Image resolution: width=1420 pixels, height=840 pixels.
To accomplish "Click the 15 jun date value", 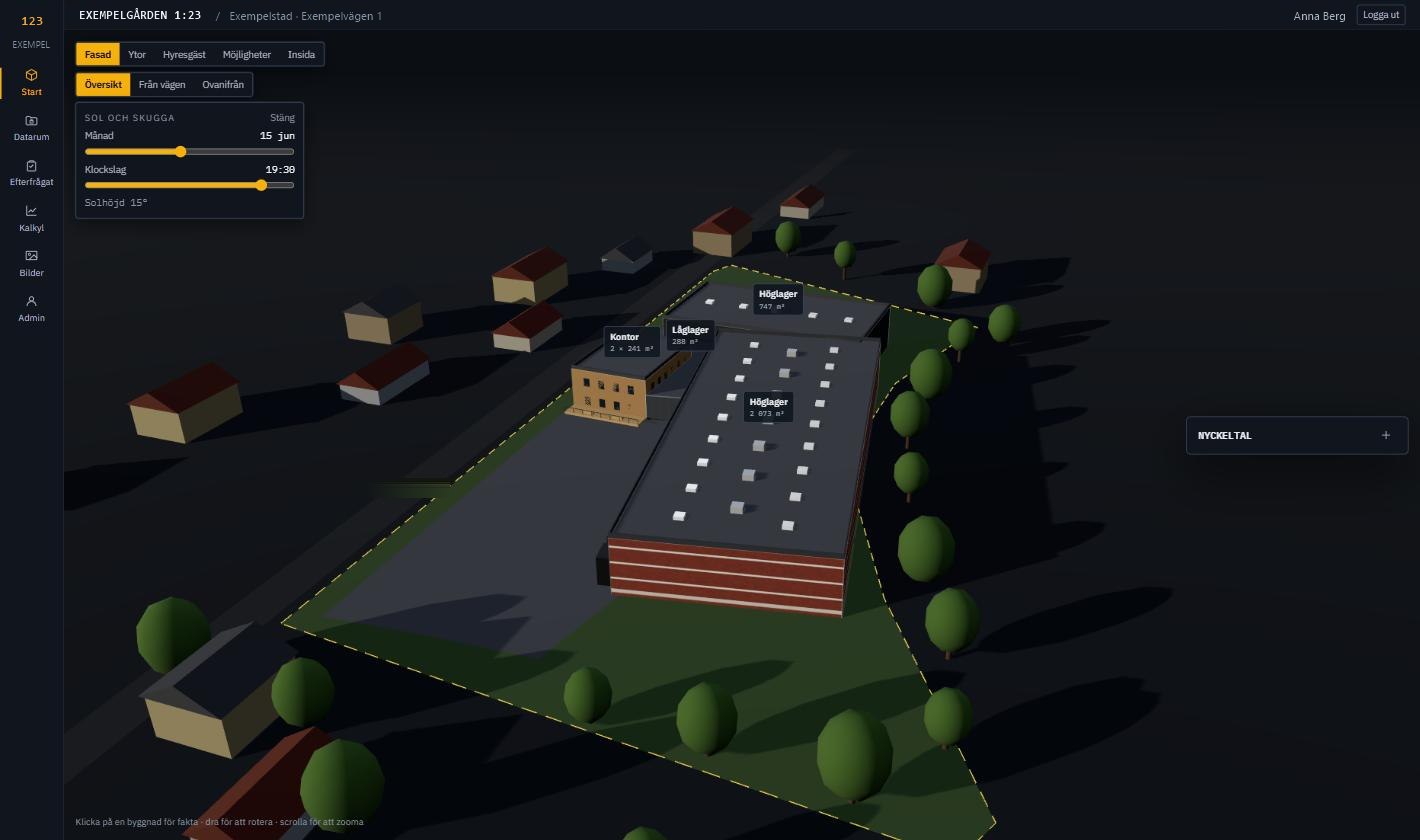I will click(x=277, y=136).
